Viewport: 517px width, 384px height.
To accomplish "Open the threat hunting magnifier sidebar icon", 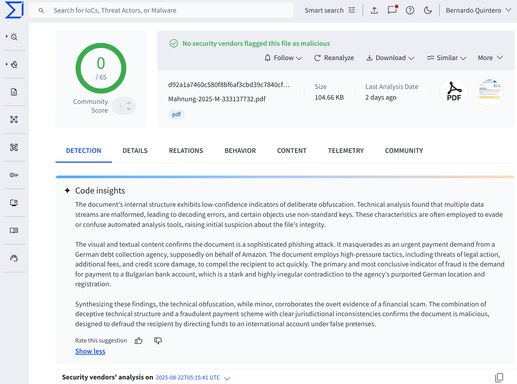I will pyautogui.click(x=14, y=37).
